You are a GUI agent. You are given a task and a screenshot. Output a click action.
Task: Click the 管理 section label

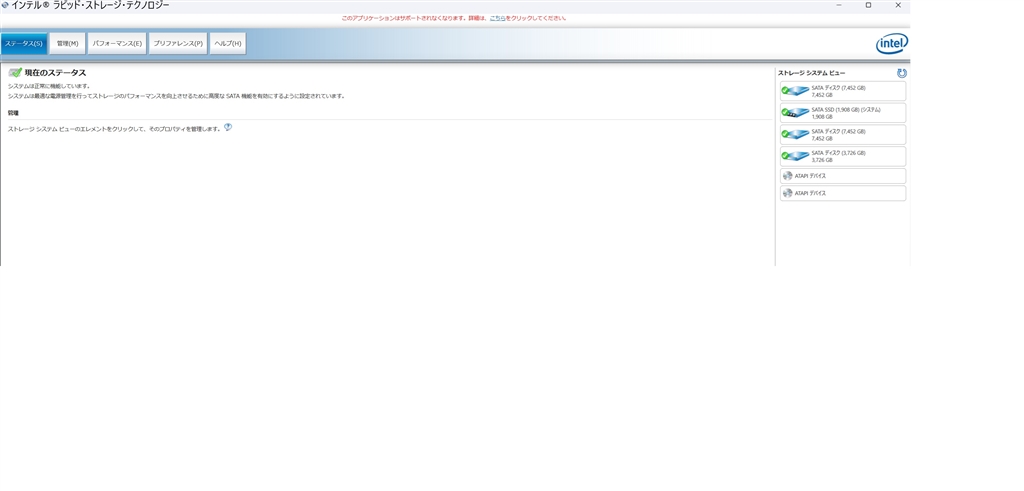click(13, 113)
